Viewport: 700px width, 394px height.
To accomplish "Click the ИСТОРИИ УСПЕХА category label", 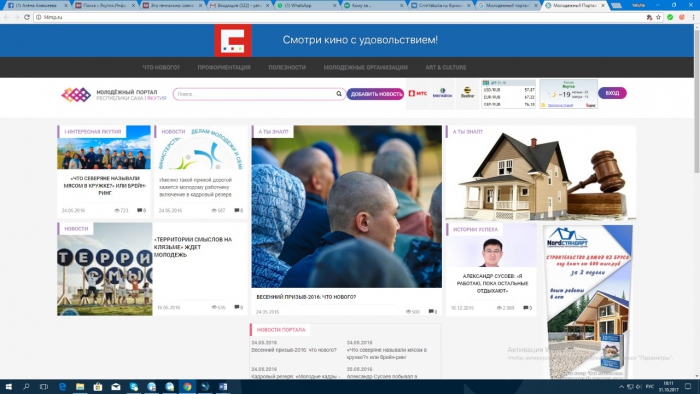I will pos(475,229).
